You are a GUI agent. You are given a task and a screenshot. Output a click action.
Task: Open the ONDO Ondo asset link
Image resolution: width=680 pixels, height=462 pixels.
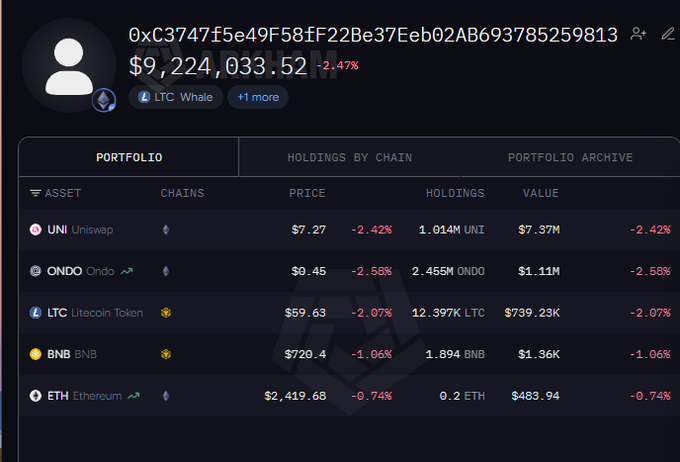coord(81,271)
